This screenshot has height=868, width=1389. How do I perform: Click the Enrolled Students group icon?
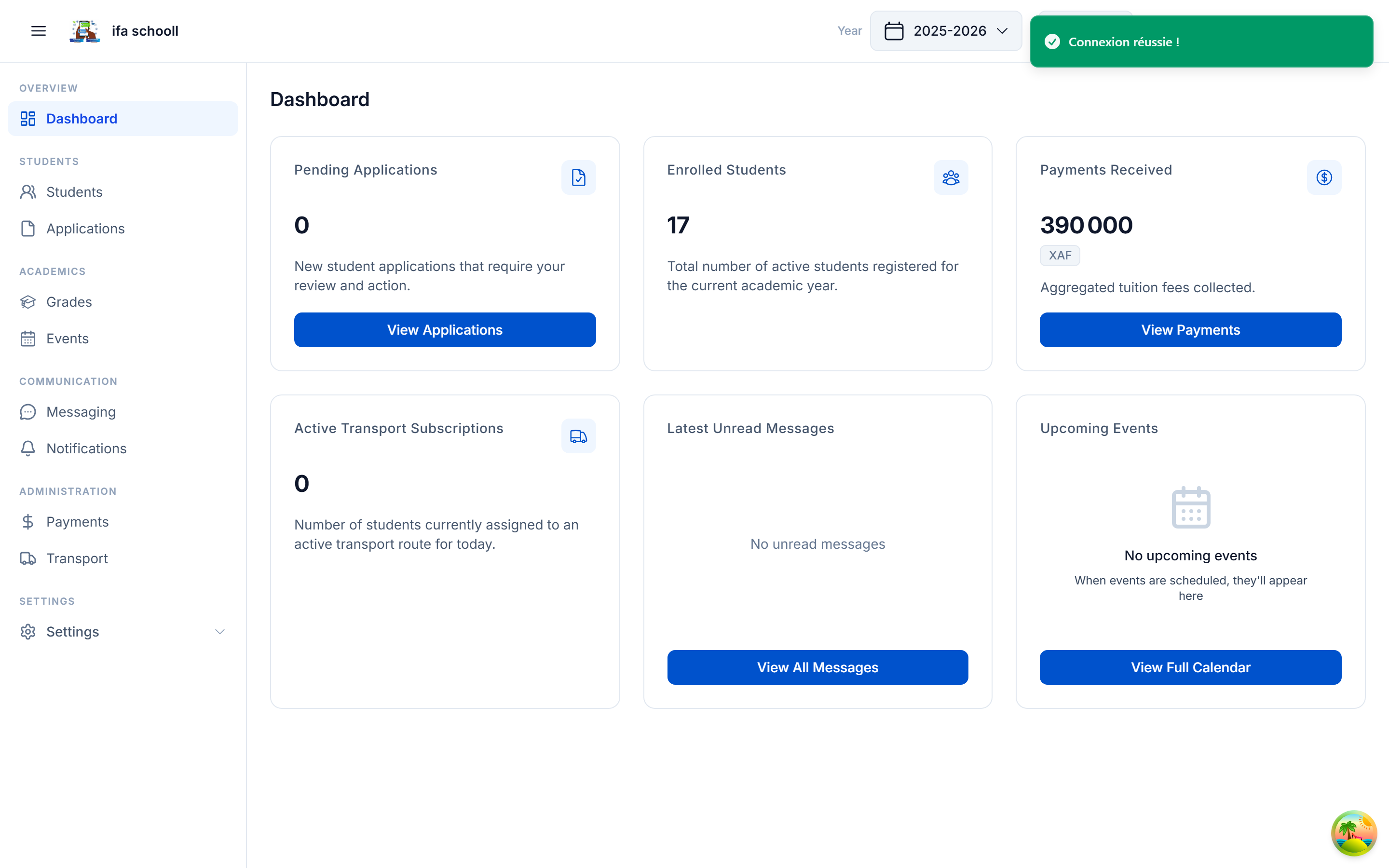[951, 177]
